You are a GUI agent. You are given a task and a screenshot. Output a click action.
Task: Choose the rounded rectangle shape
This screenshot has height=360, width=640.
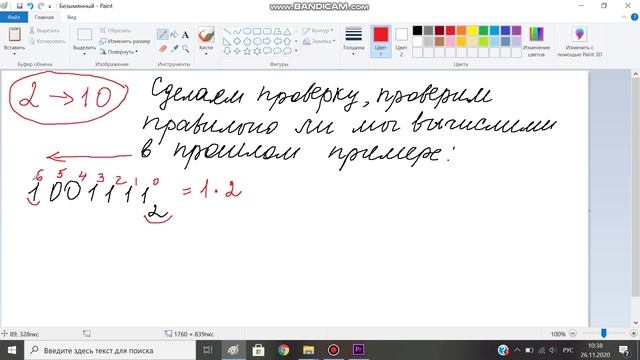tap(267, 31)
